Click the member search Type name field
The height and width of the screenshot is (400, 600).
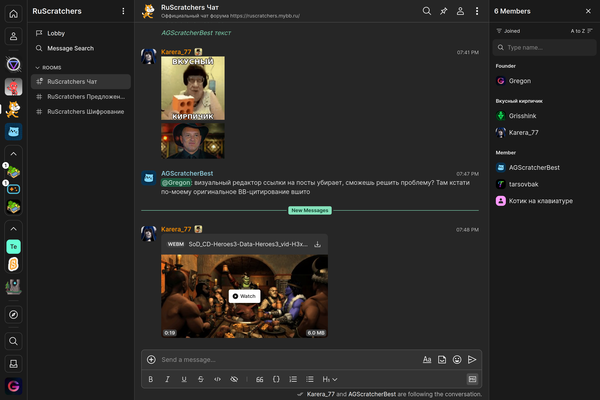click(545, 47)
